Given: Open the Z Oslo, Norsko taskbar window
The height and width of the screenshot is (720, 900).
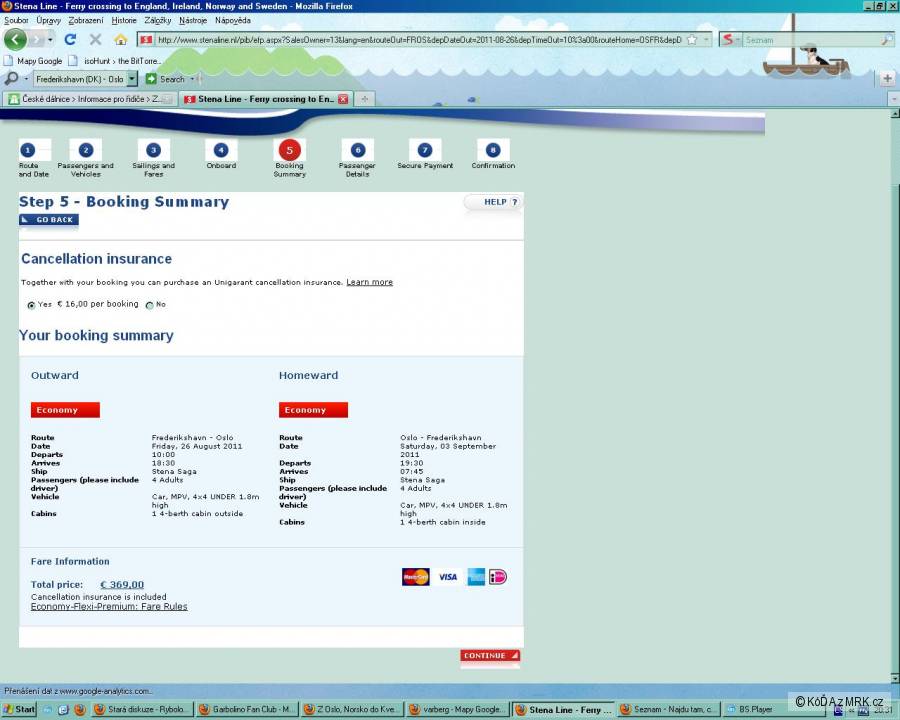Looking at the screenshot, I should [352, 710].
